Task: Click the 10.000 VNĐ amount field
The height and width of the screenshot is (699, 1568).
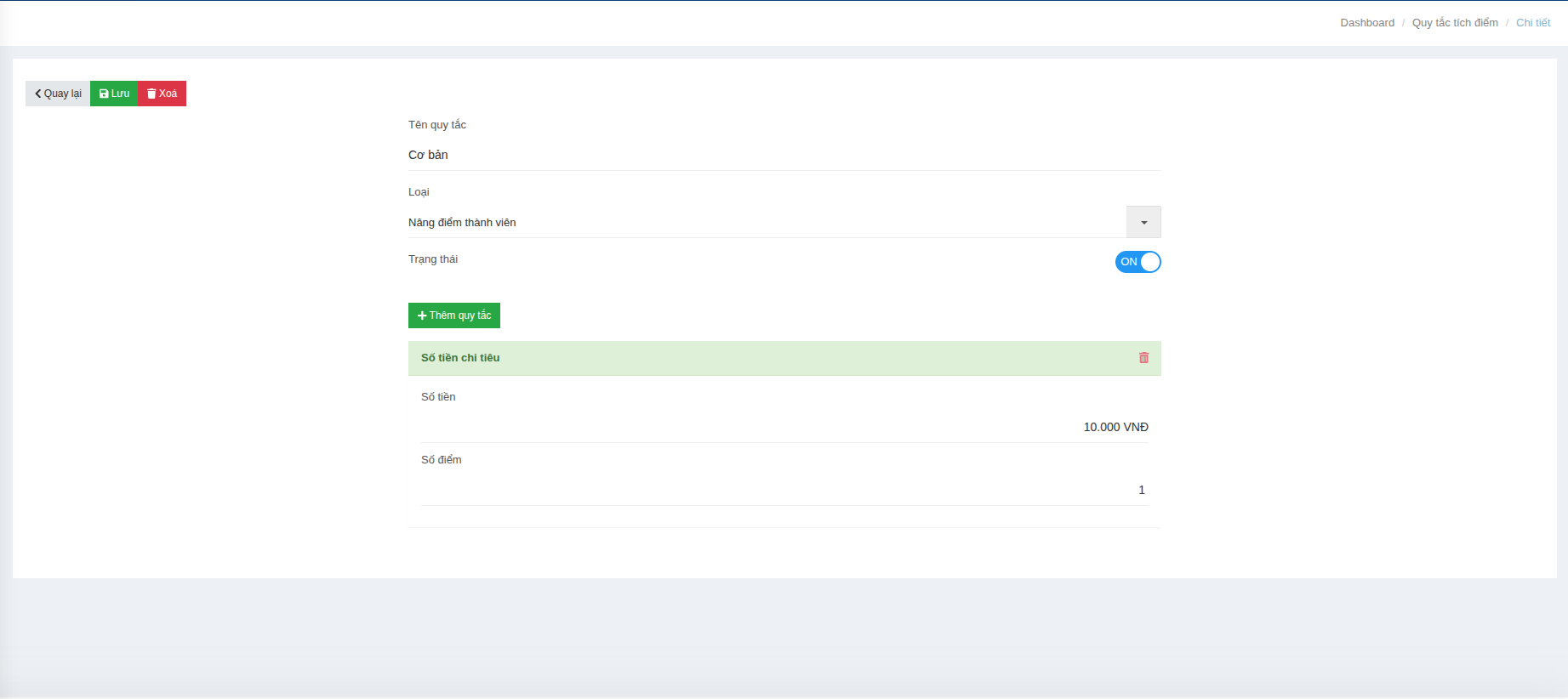Action: (783, 427)
